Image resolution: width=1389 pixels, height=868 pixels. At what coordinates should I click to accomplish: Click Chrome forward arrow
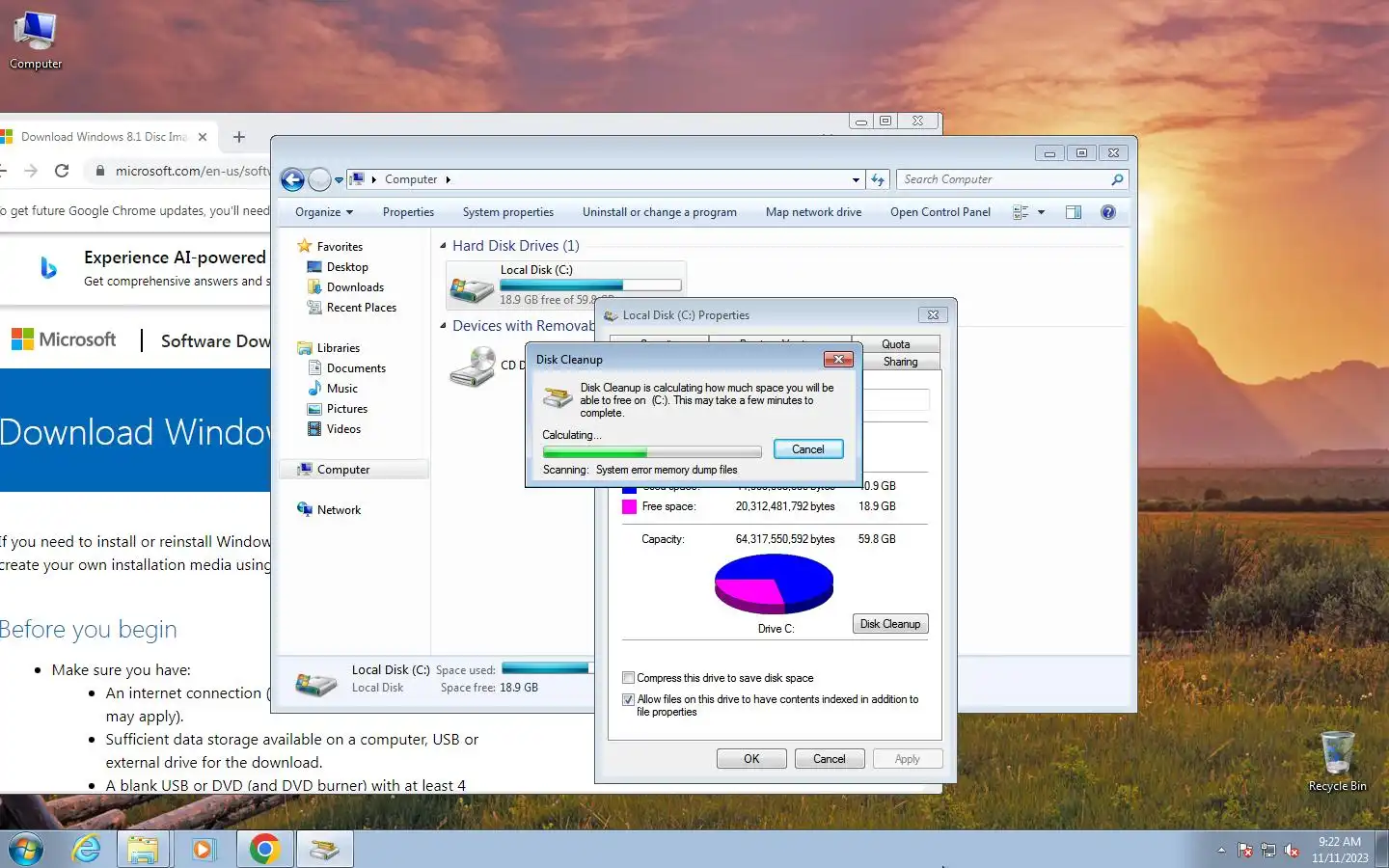pos(31,171)
